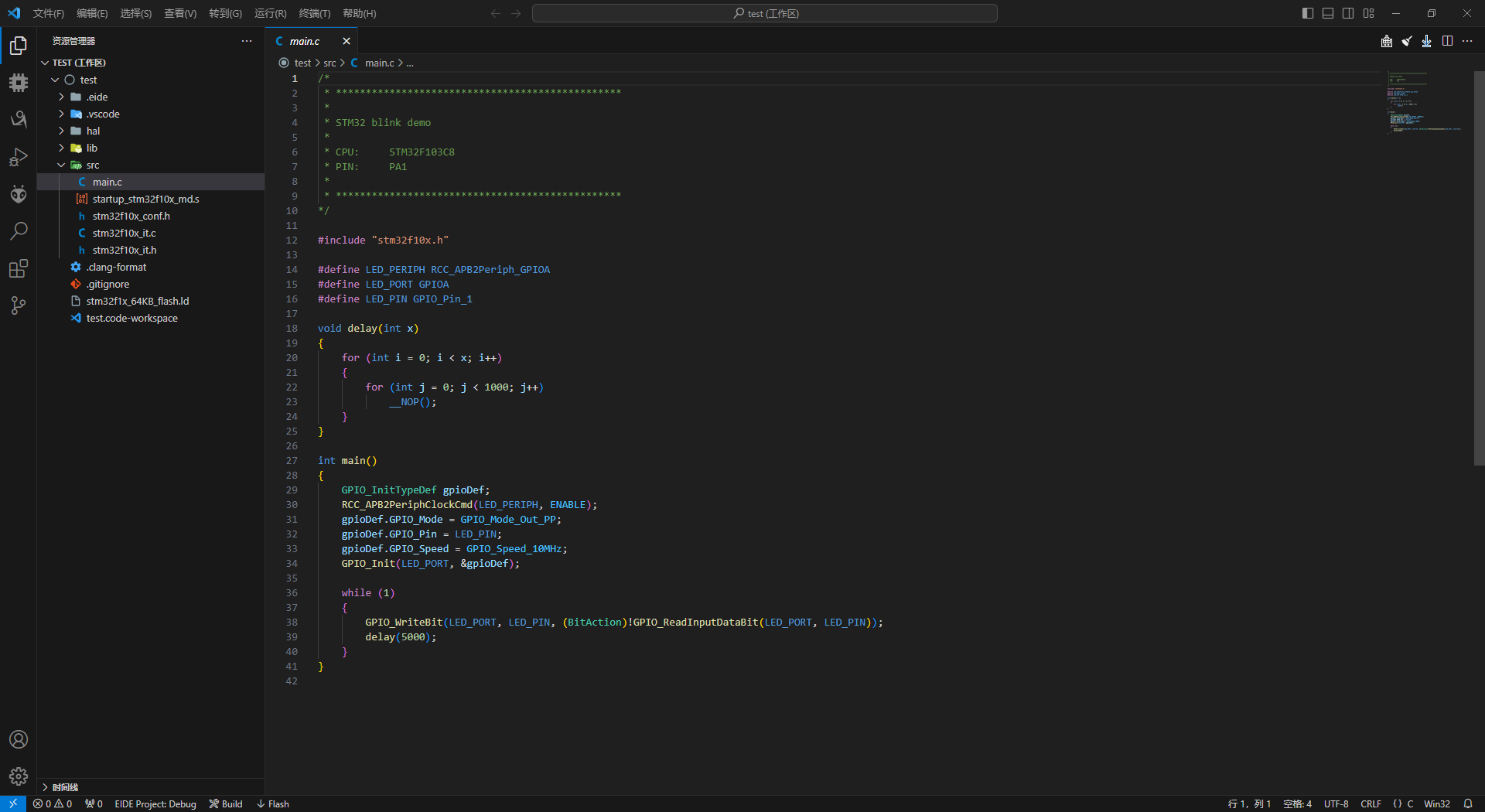Viewport: 1485px width, 812px height.
Task: Go back with the navigation arrow
Action: [x=496, y=13]
